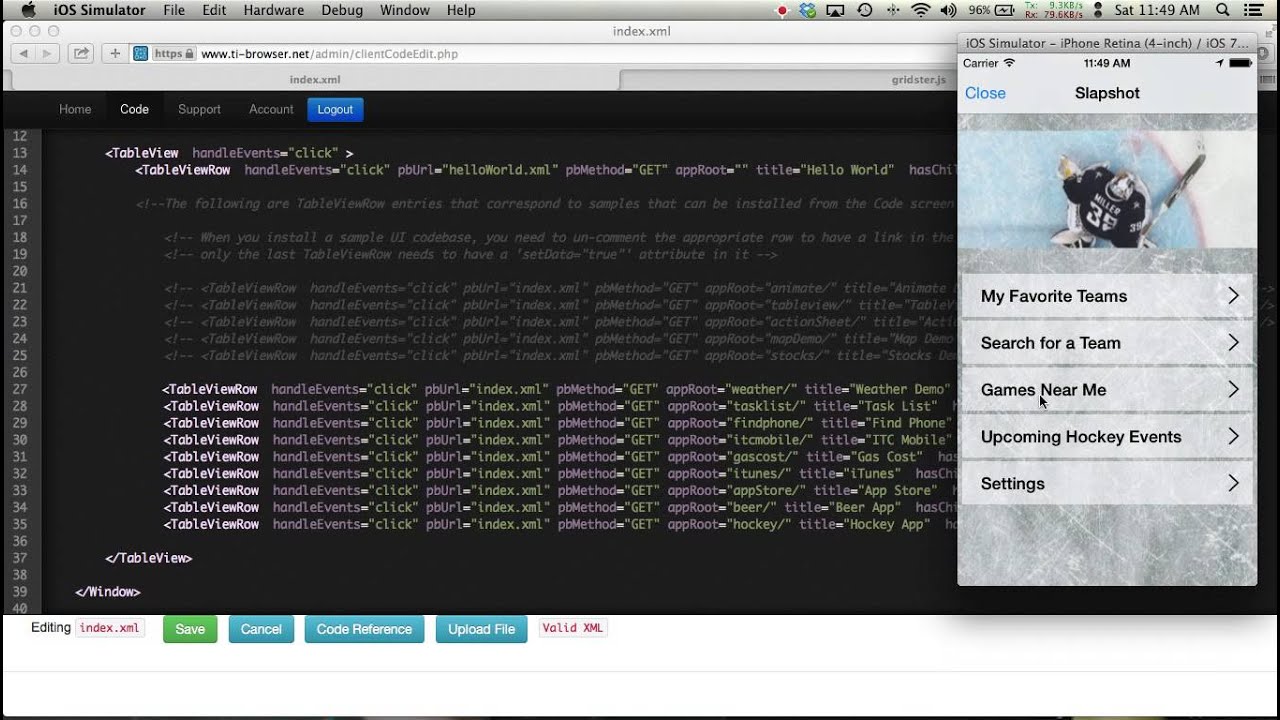Image resolution: width=1280 pixels, height=720 pixels.
Task: Go back with the browser back arrow
Action: point(23,53)
